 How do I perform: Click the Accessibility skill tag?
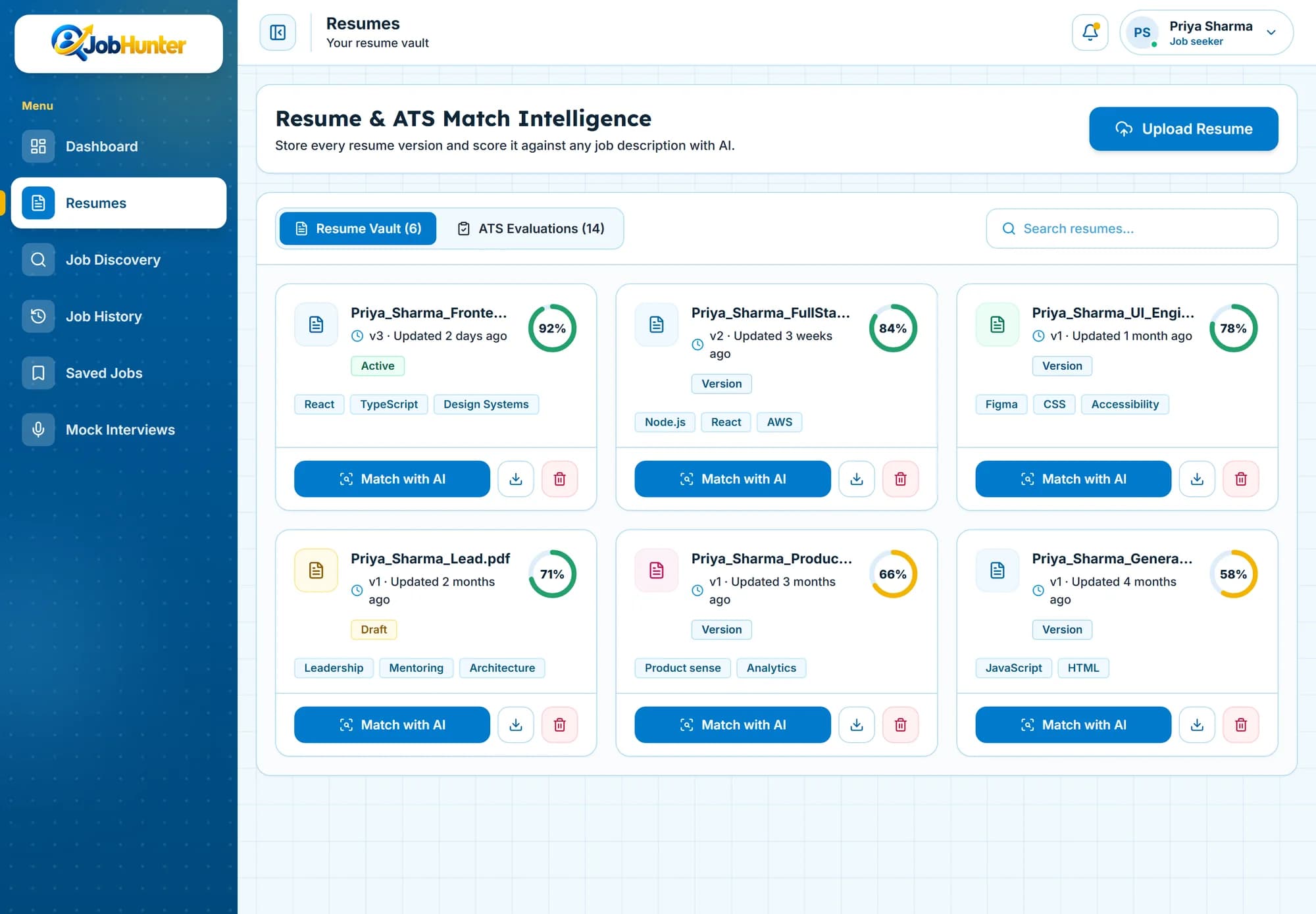pyautogui.click(x=1125, y=404)
